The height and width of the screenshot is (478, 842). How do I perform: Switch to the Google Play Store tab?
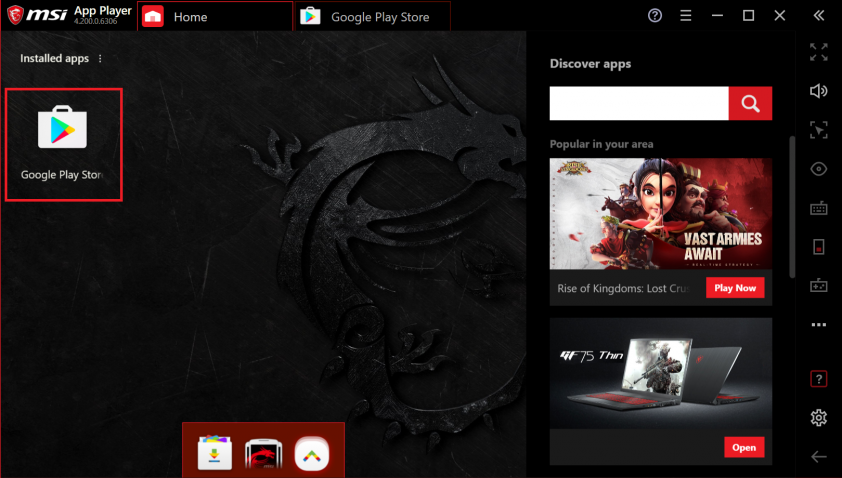click(x=373, y=17)
